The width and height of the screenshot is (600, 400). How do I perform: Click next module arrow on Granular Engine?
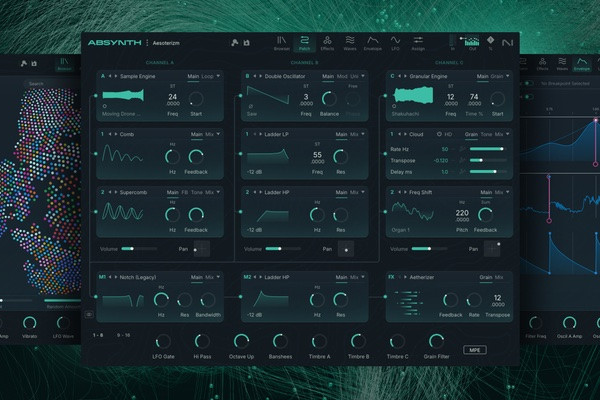click(x=405, y=76)
